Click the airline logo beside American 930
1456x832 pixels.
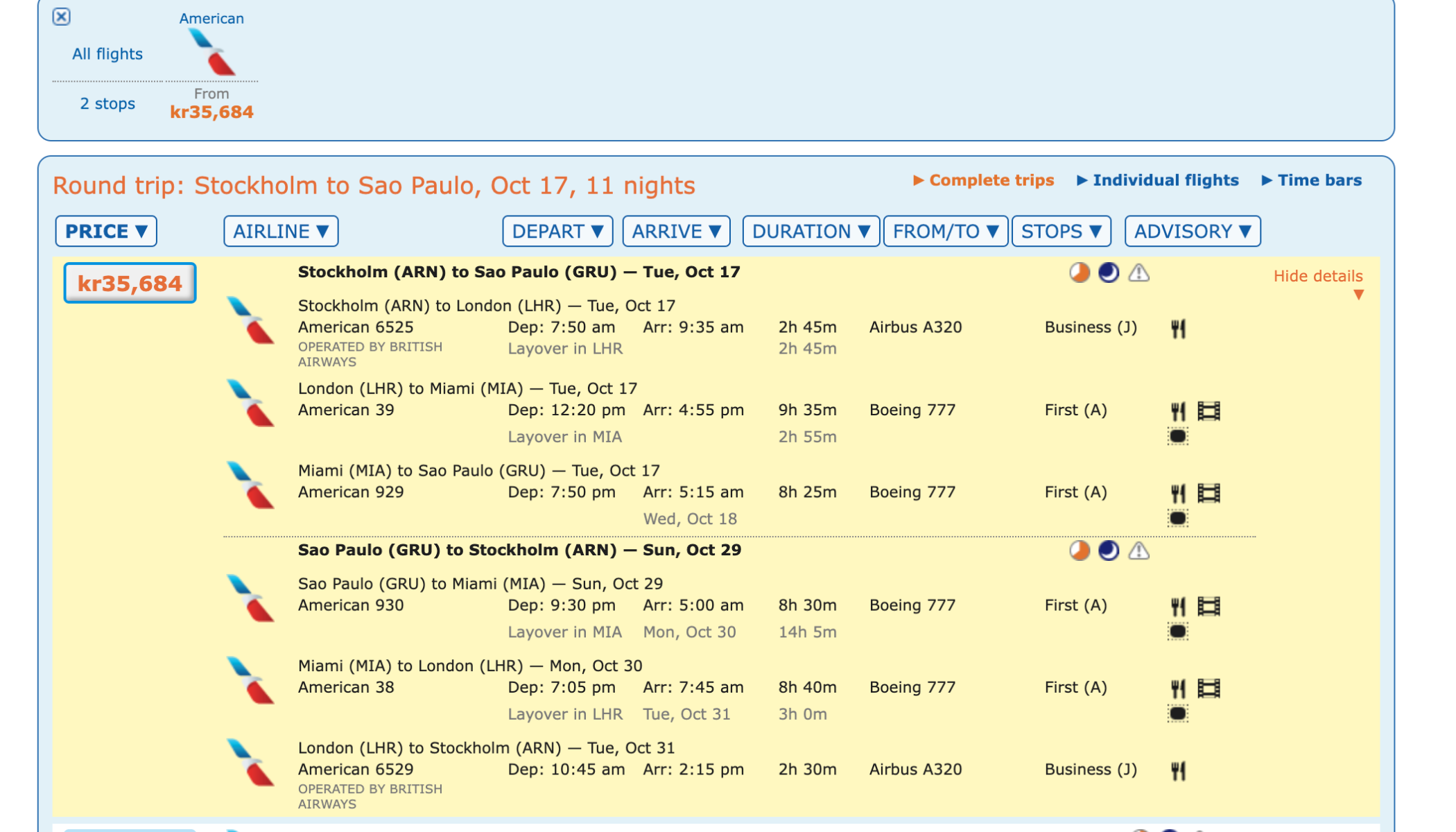click(x=250, y=598)
